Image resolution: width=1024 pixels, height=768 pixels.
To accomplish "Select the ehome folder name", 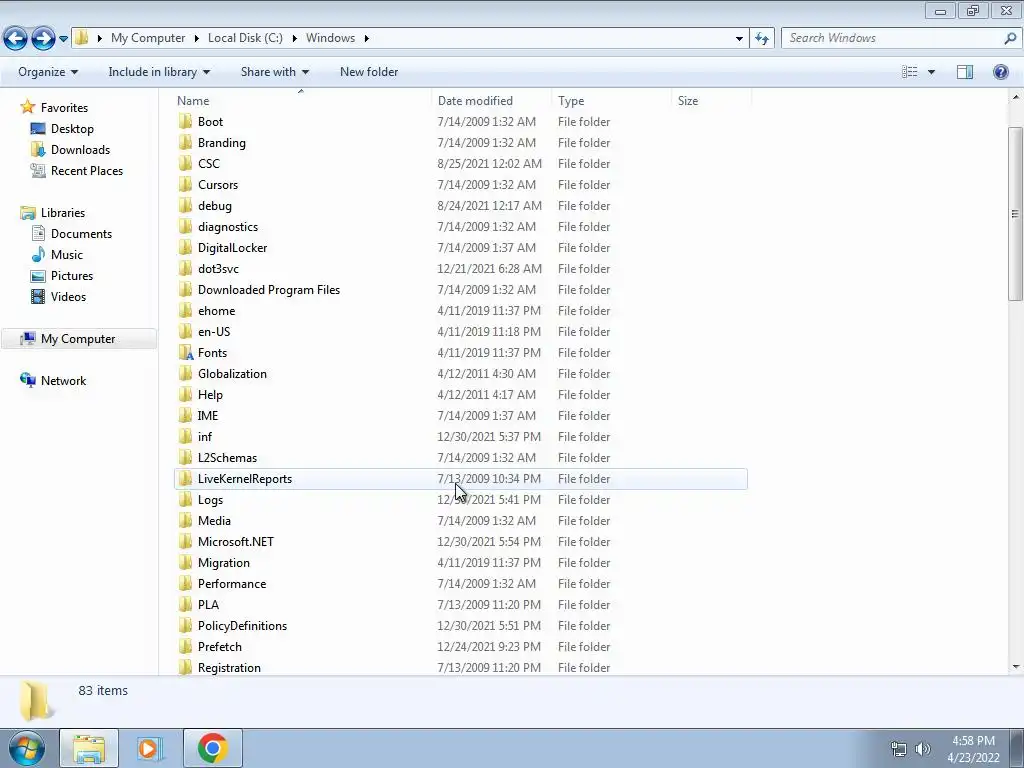I will click(x=216, y=311).
